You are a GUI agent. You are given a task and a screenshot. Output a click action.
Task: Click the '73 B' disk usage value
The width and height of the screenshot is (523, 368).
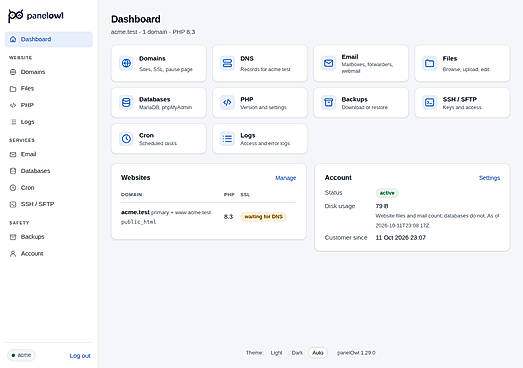[x=382, y=206]
